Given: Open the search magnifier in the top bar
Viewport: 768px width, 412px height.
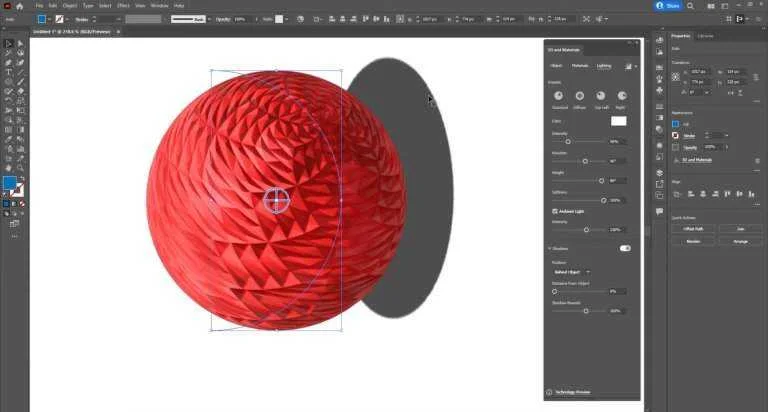Looking at the screenshot, I should tap(690, 6).
